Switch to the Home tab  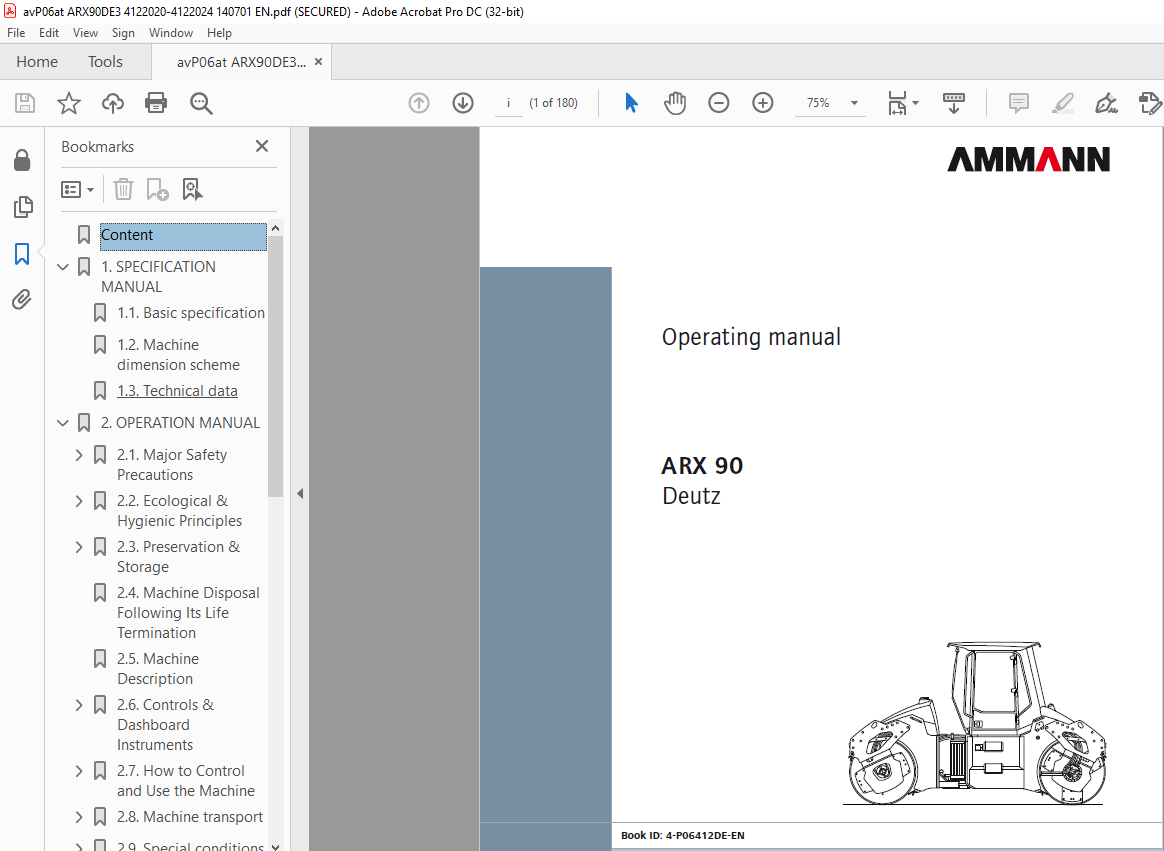(x=37, y=62)
